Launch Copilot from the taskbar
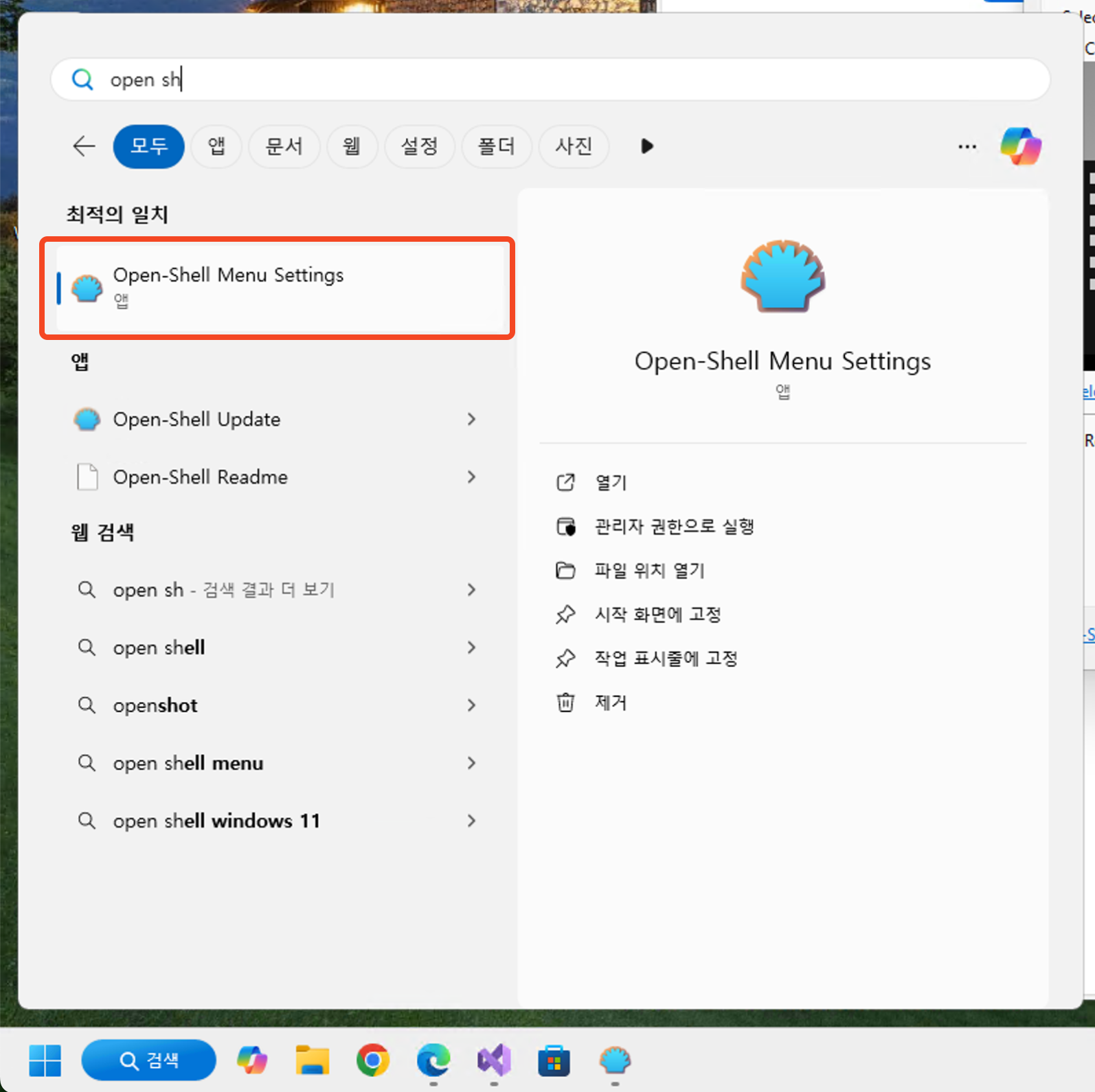Image resolution: width=1095 pixels, height=1092 pixels. (x=252, y=1060)
